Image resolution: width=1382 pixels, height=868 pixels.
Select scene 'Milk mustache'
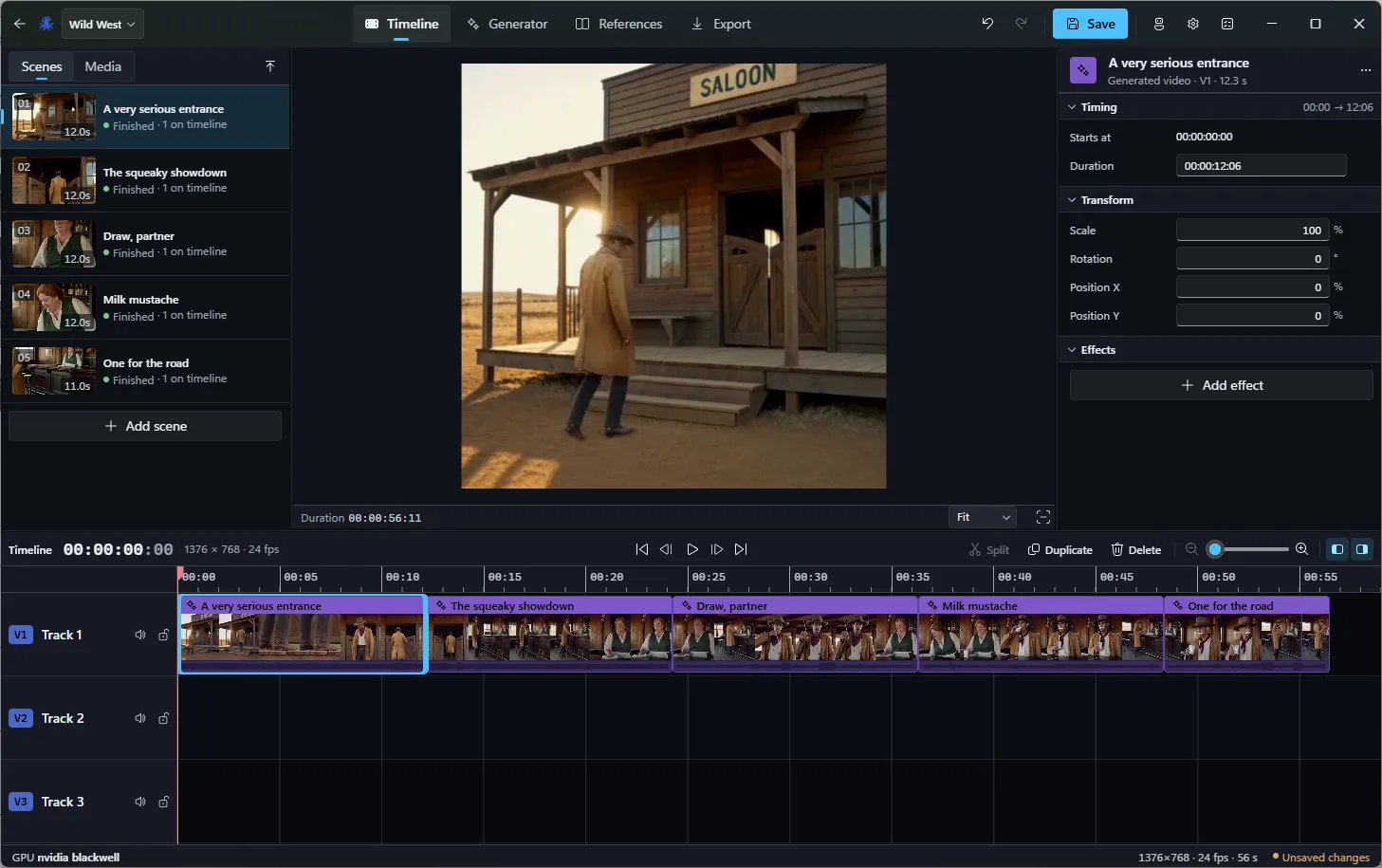pos(145,307)
